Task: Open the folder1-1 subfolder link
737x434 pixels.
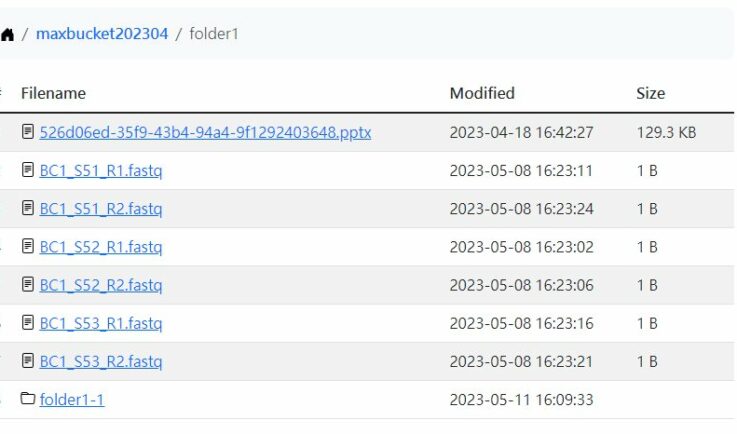Action: pos(72,399)
